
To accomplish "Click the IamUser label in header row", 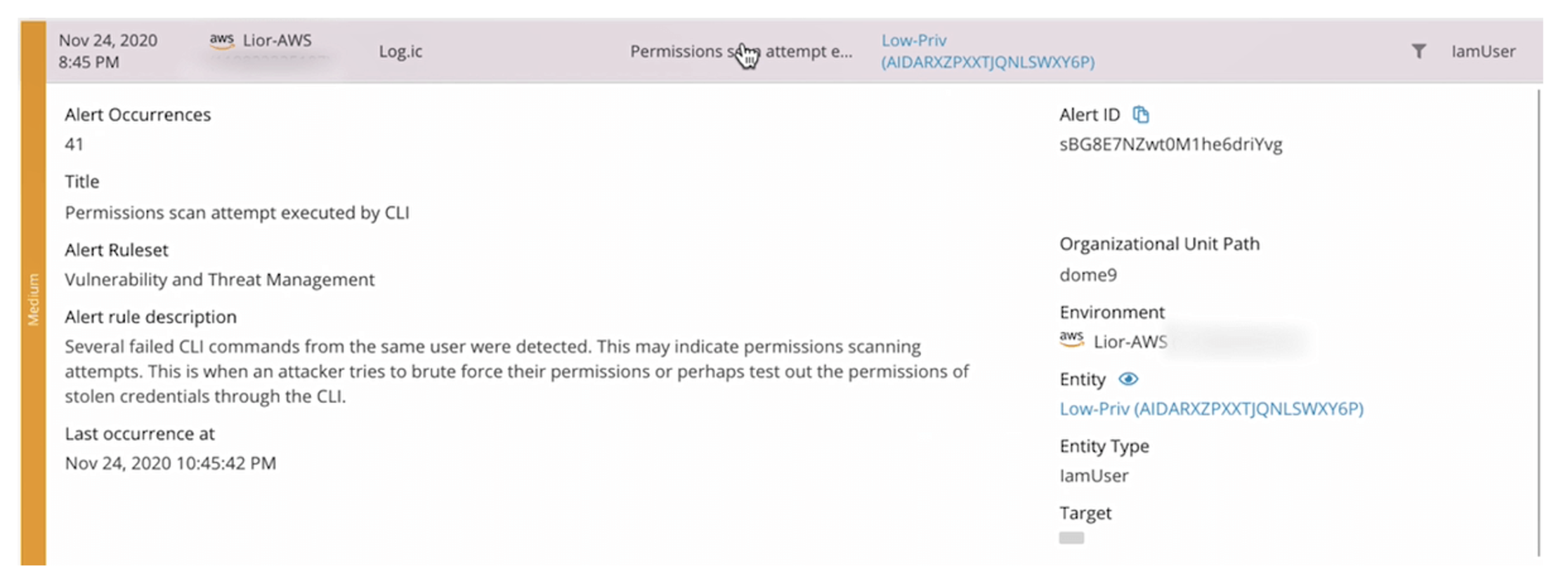I will pos(1483,51).
